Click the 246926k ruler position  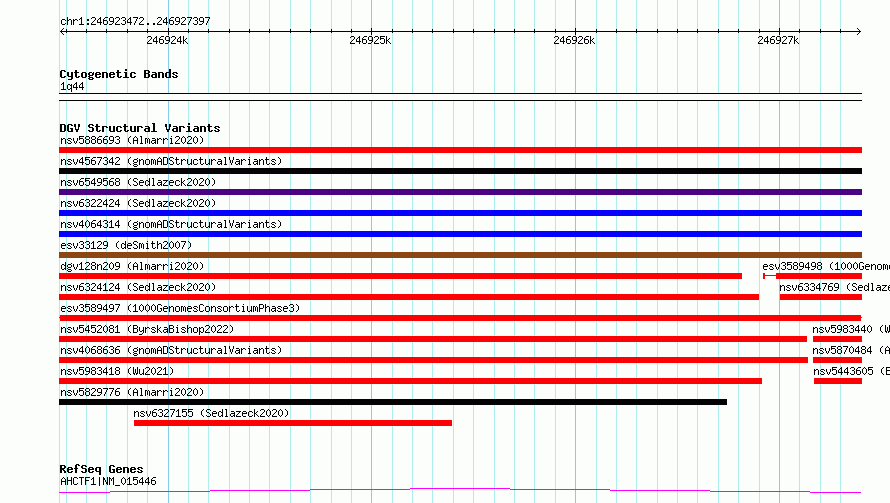pyautogui.click(x=574, y=40)
